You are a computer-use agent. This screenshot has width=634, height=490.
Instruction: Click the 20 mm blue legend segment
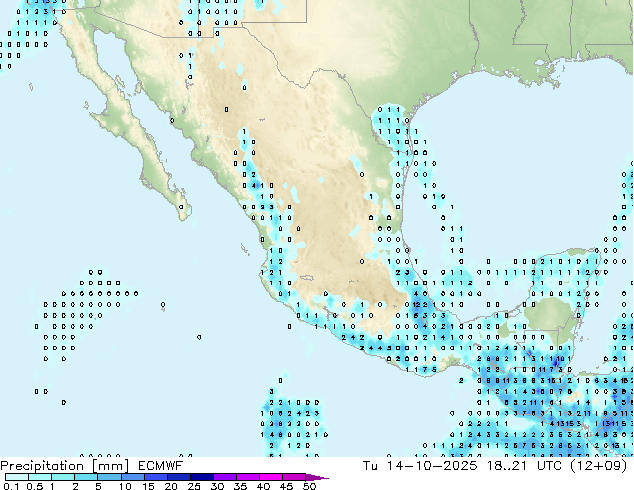pyautogui.click(x=182, y=477)
